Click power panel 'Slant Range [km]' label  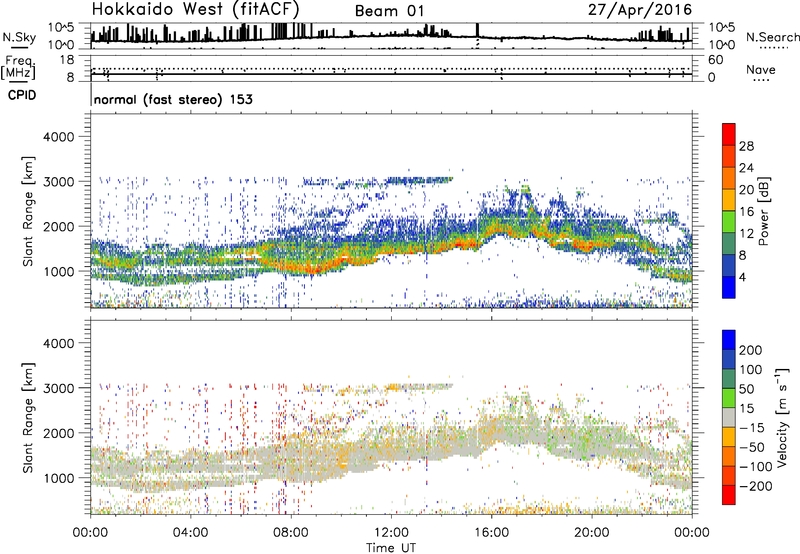point(29,211)
